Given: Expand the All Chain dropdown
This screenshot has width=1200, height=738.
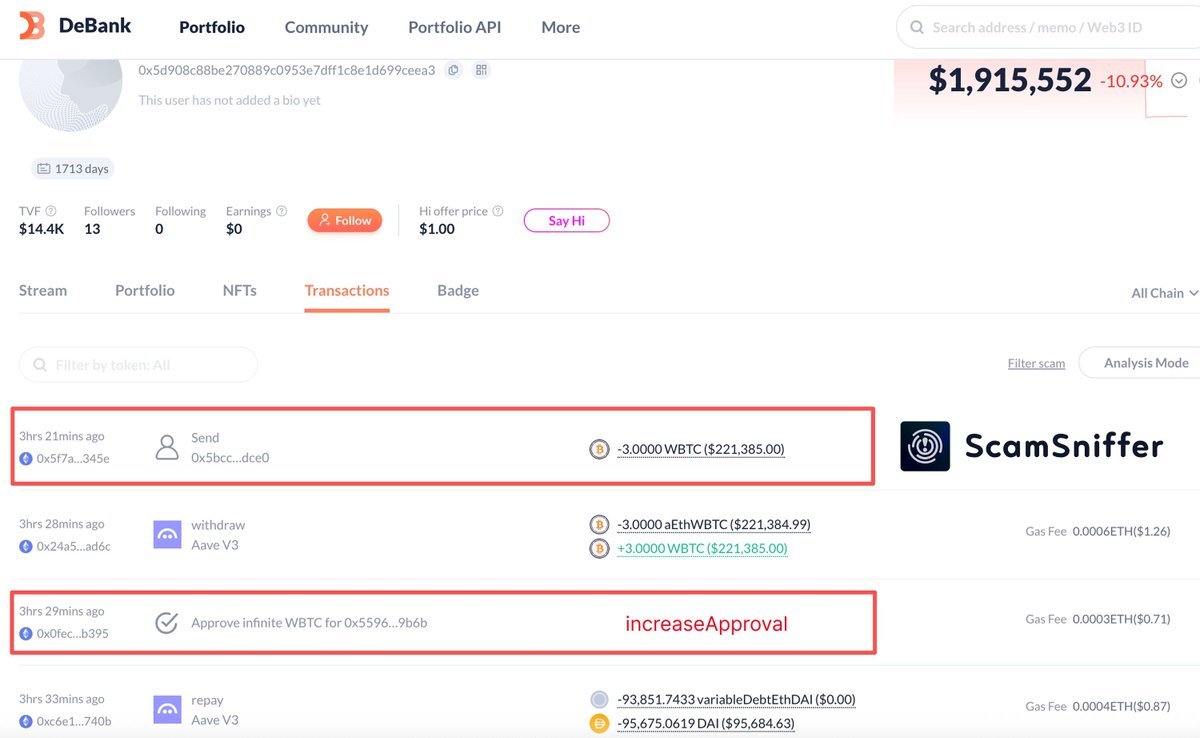Looking at the screenshot, I should [1164, 293].
